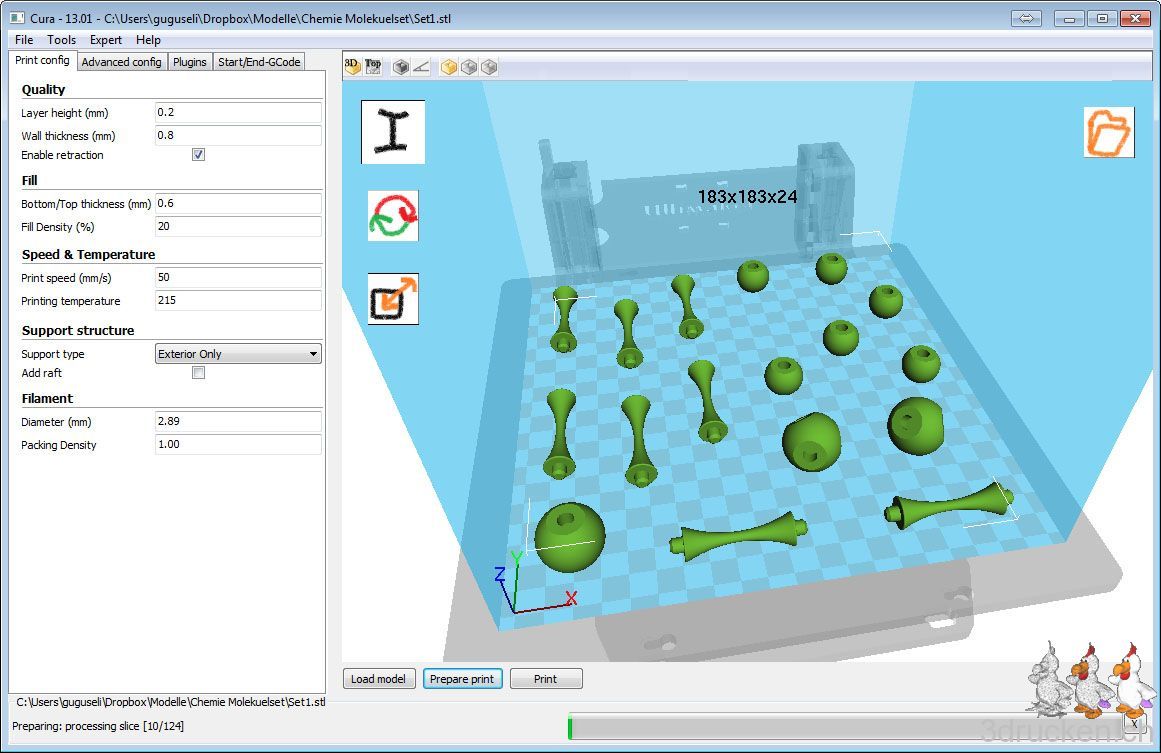Click the Quality section heading
The width and height of the screenshot is (1161, 753).
[x=44, y=90]
